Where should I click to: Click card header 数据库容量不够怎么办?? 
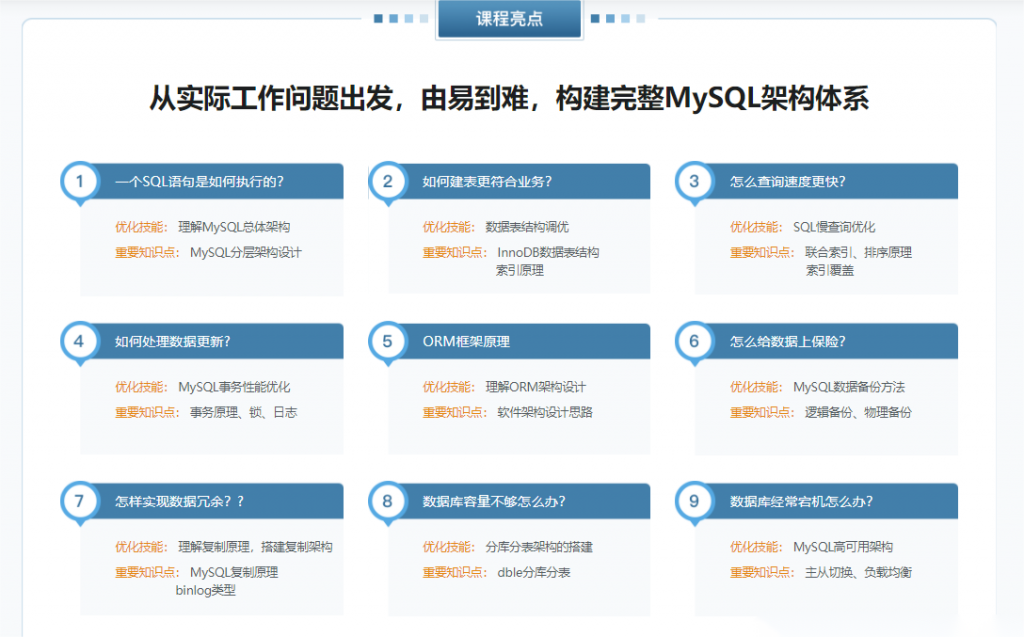pyautogui.click(x=519, y=501)
